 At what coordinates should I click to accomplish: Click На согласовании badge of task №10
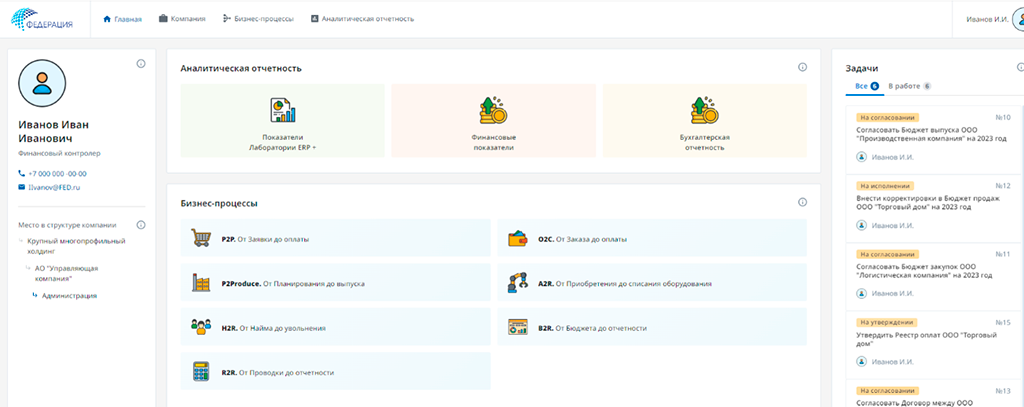coord(887,118)
